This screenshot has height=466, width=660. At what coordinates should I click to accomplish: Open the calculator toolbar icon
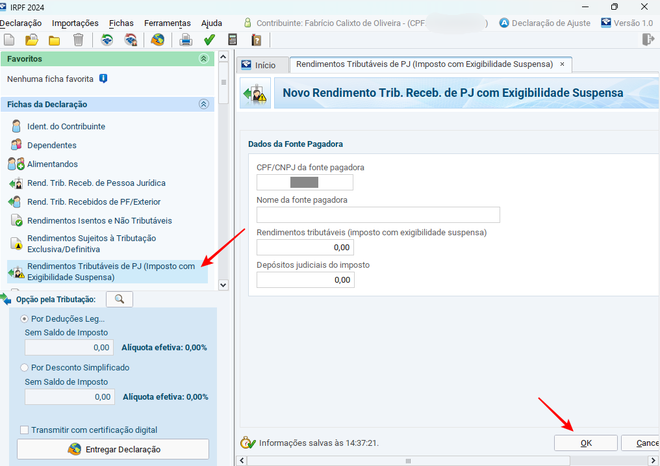pyautogui.click(x=232, y=40)
